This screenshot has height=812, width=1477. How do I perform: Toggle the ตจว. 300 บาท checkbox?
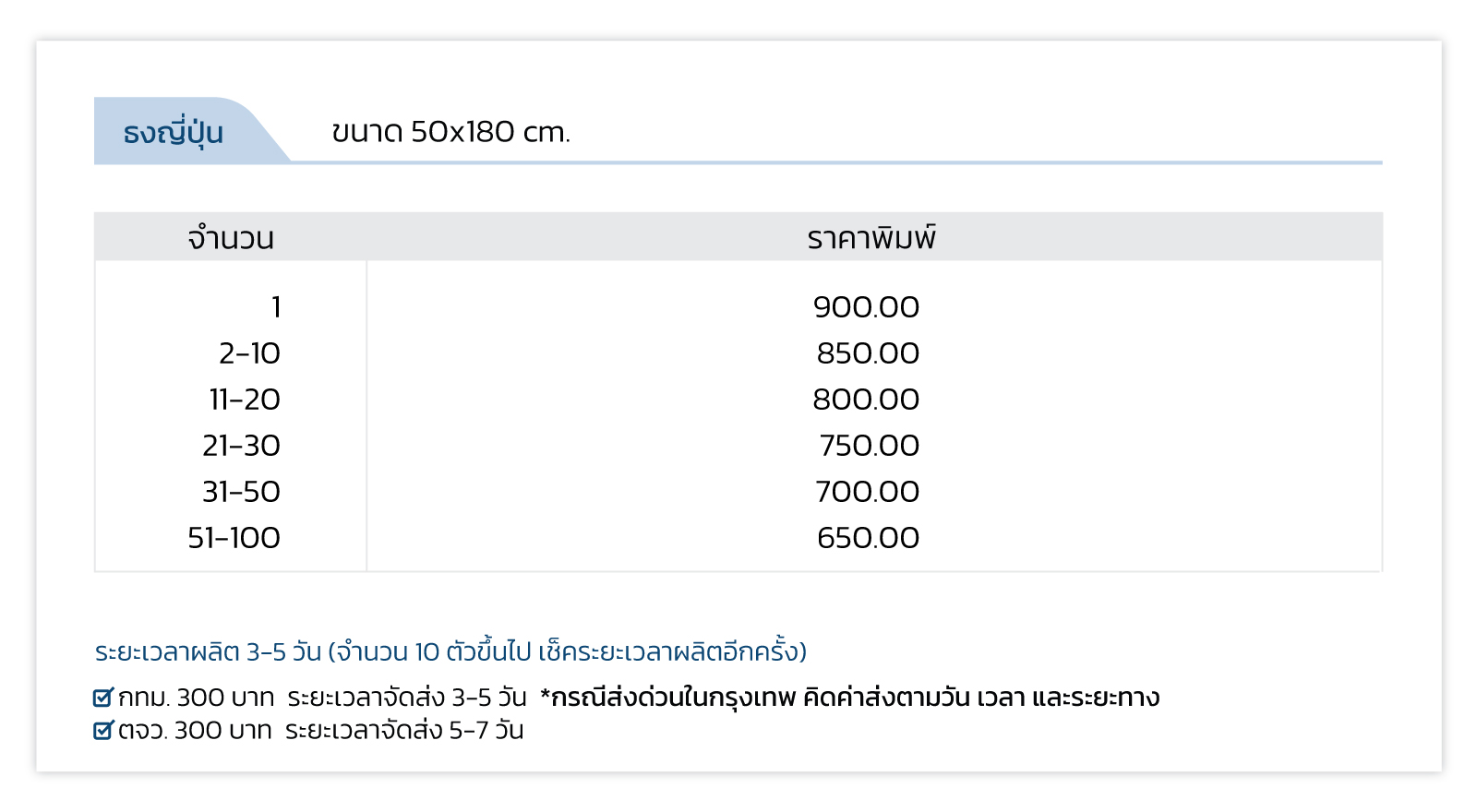click(x=103, y=730)
